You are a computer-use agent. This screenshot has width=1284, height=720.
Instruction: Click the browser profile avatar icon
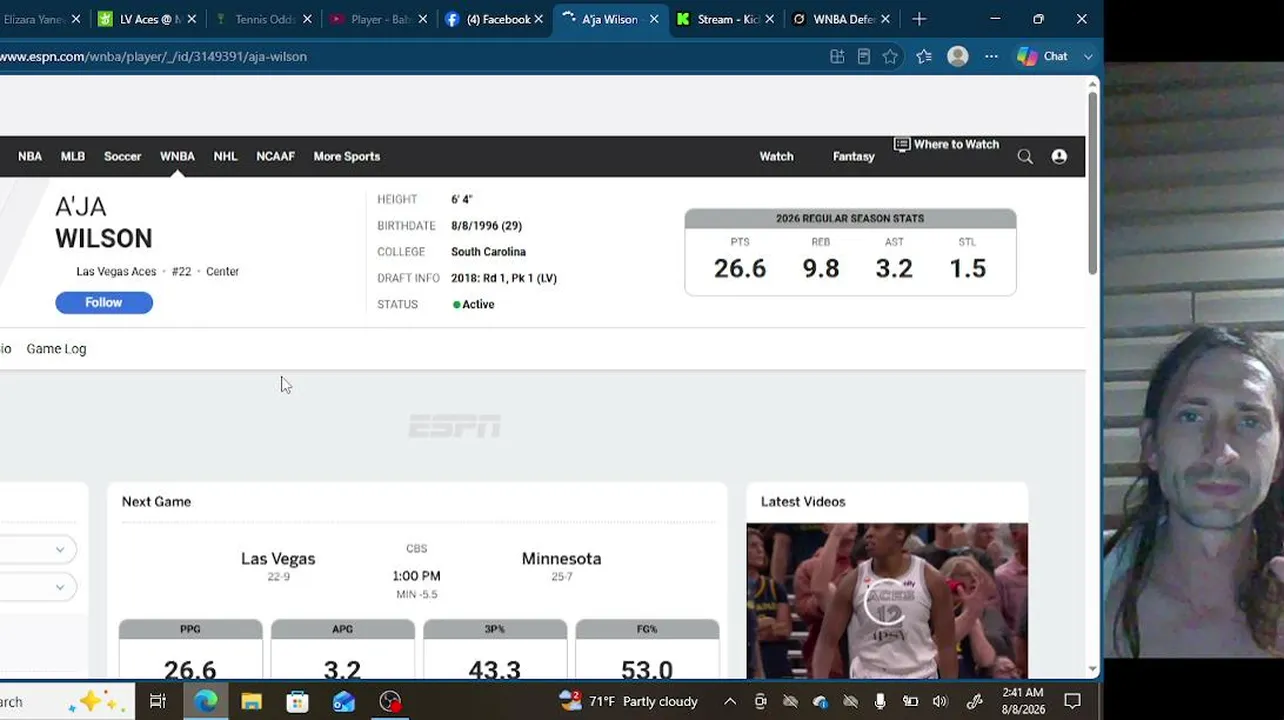click(958, 57)
